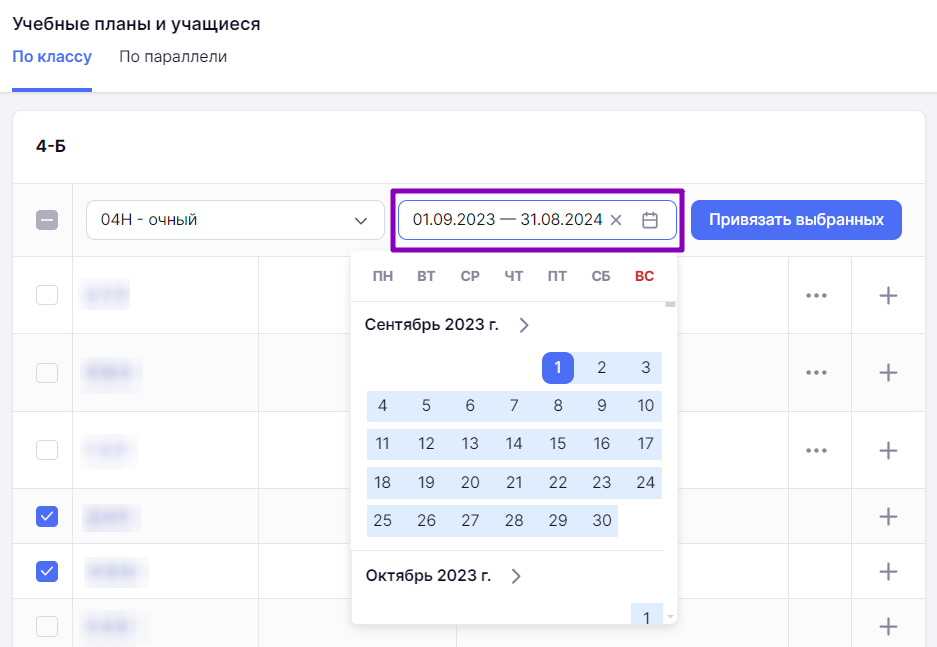
Task: Choose day 29 of September
Action: coord(558,521)
